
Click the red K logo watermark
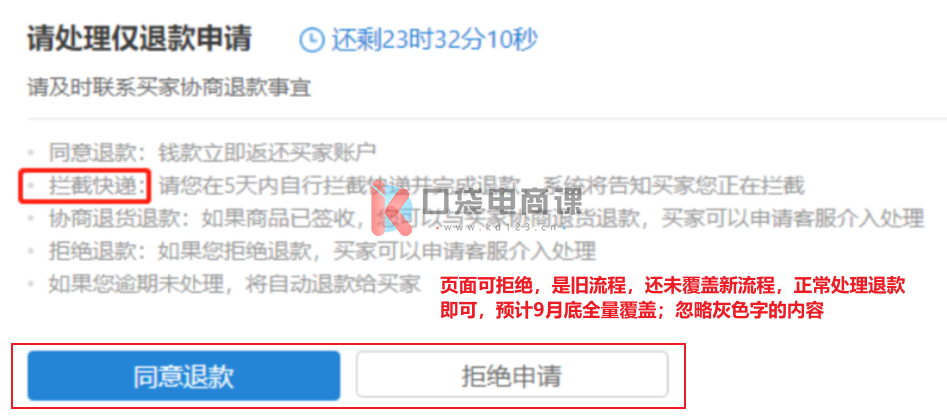coord(391,209)
